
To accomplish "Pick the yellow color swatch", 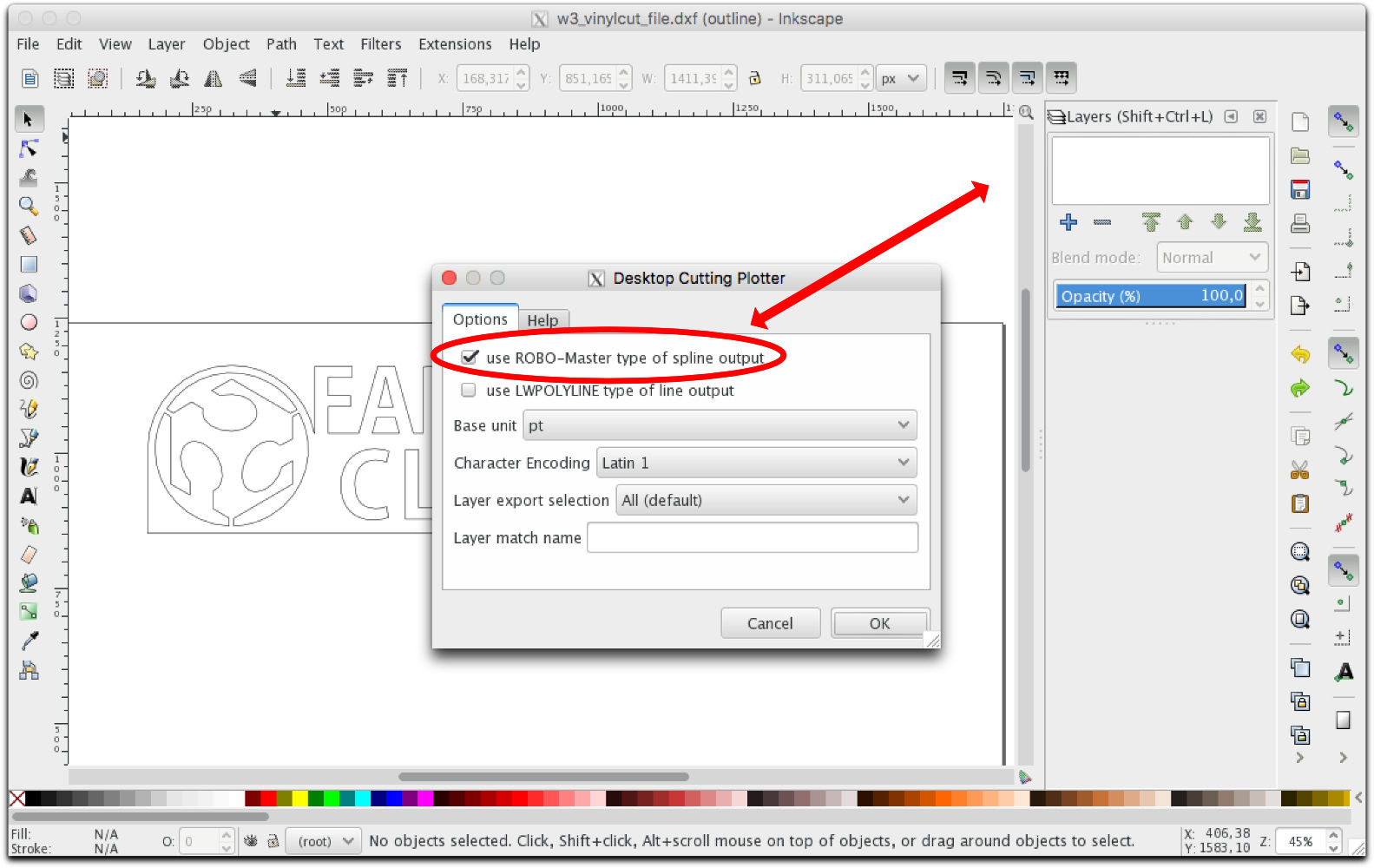I will (299, 799).
